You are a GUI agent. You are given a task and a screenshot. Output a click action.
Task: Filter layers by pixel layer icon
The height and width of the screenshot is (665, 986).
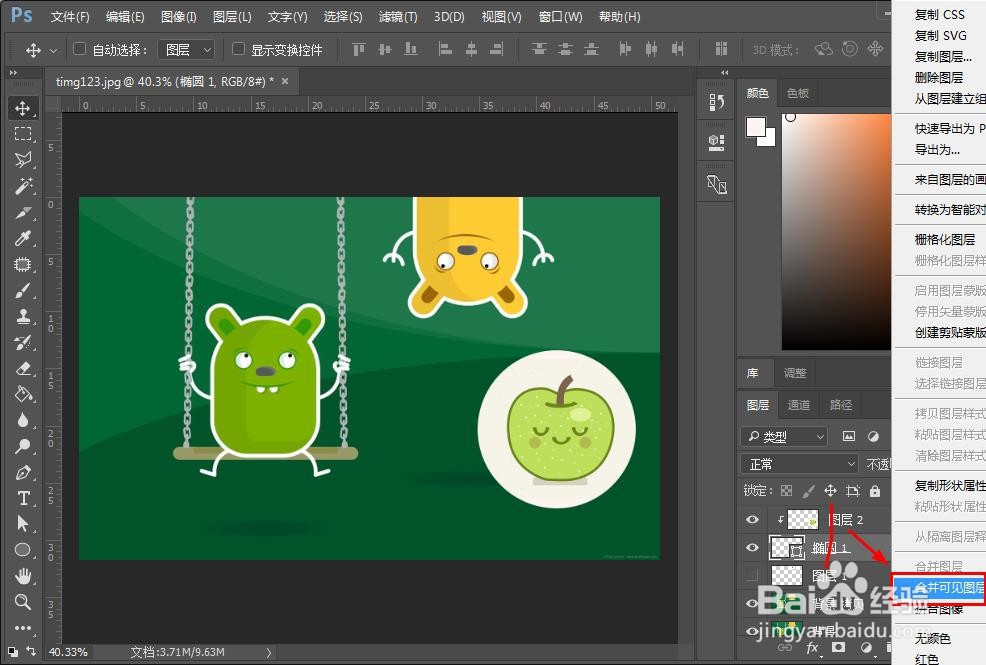click(x=849, y=436)
